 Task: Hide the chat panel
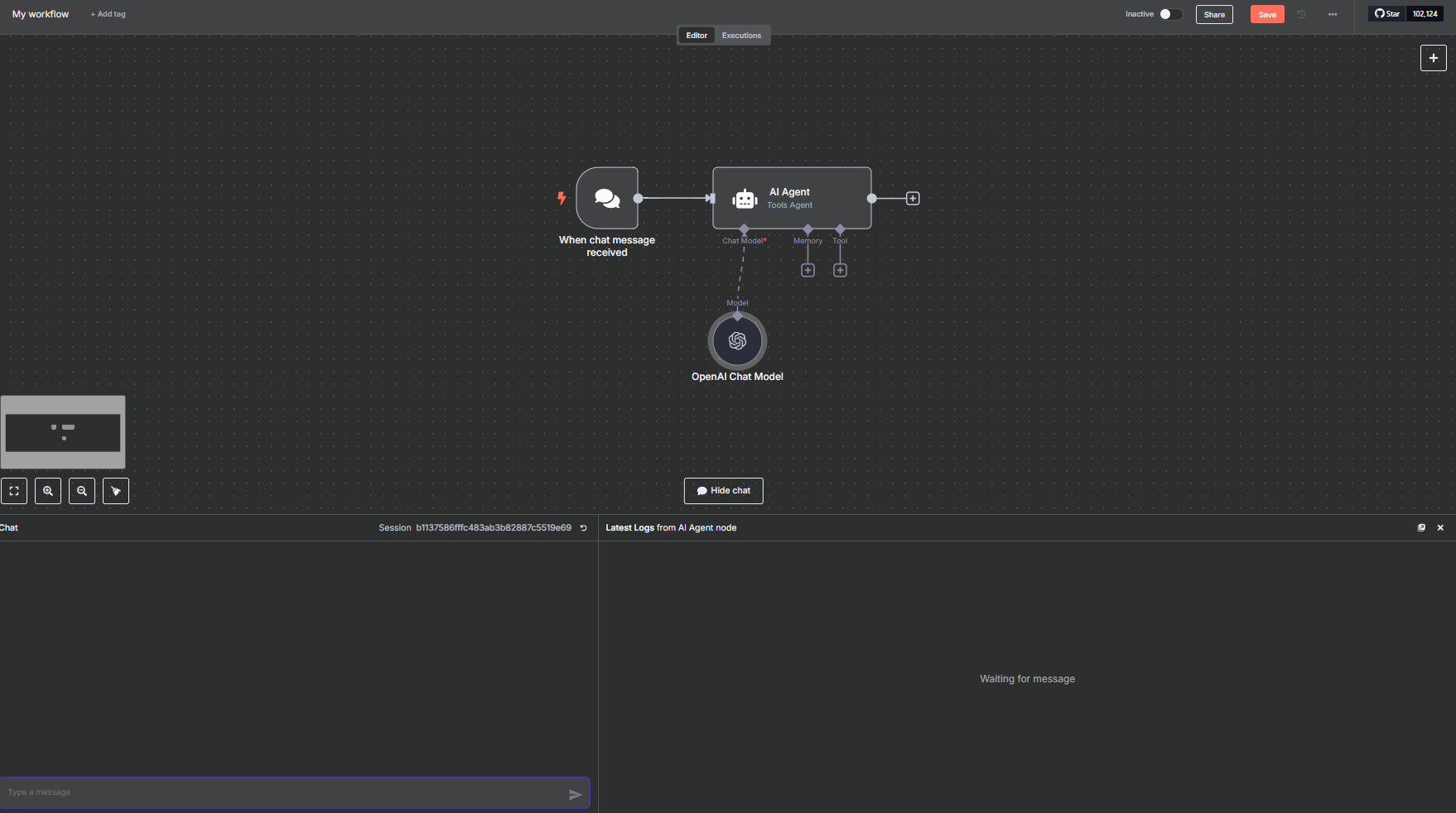click(723, 491)
